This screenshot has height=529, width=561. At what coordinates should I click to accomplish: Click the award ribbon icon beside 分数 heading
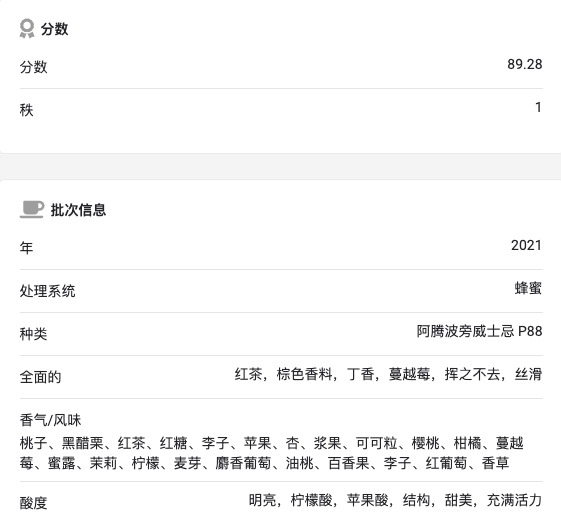pos(27,28)
